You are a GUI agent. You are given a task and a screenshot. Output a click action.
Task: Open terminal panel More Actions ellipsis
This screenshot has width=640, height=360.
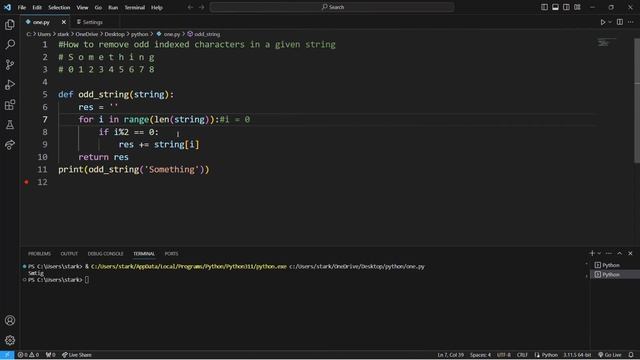(609, 253)
